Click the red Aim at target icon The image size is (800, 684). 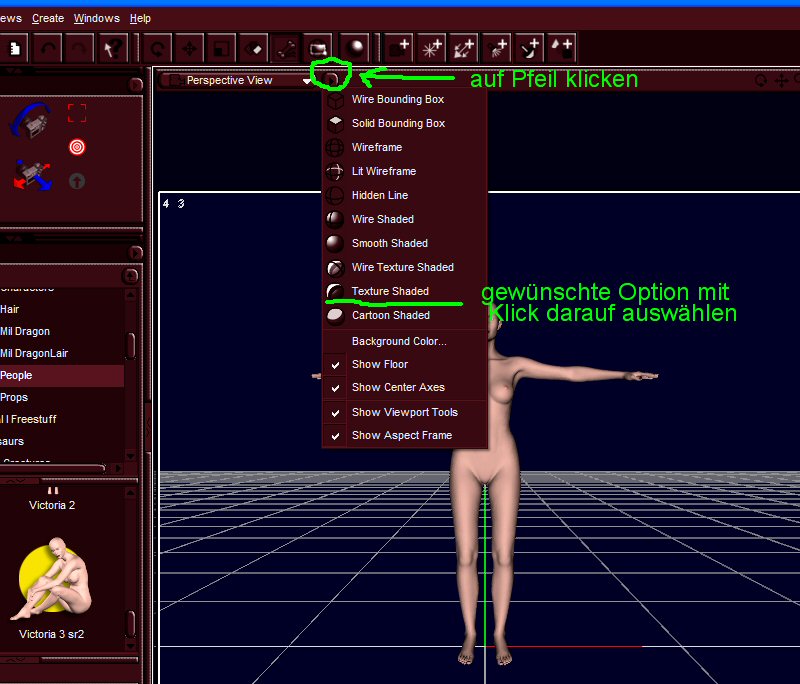pos(77,147)
